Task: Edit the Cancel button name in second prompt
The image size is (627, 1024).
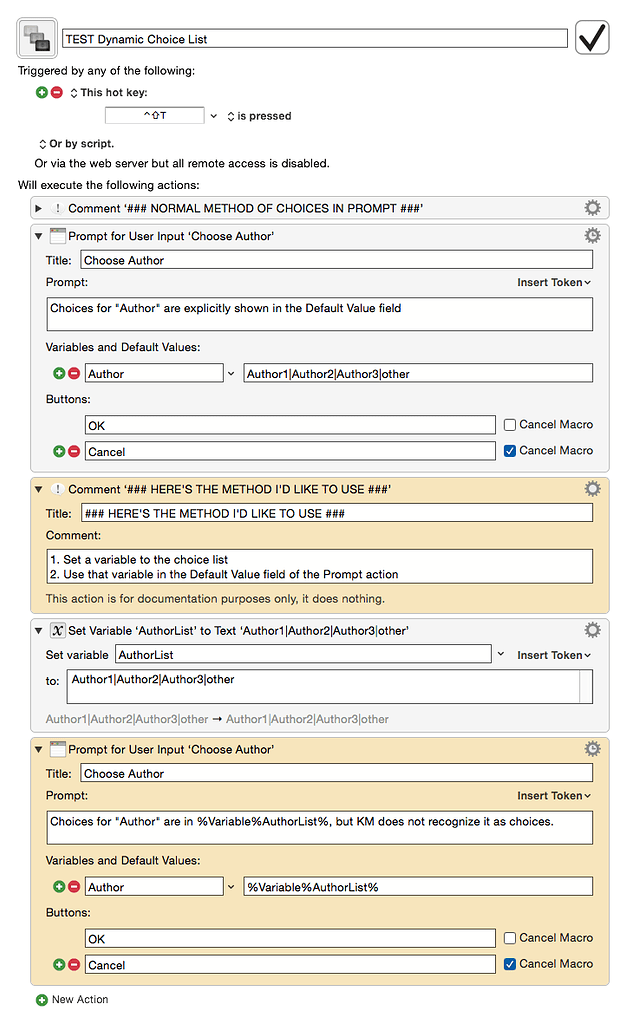Action: (290, 965)
